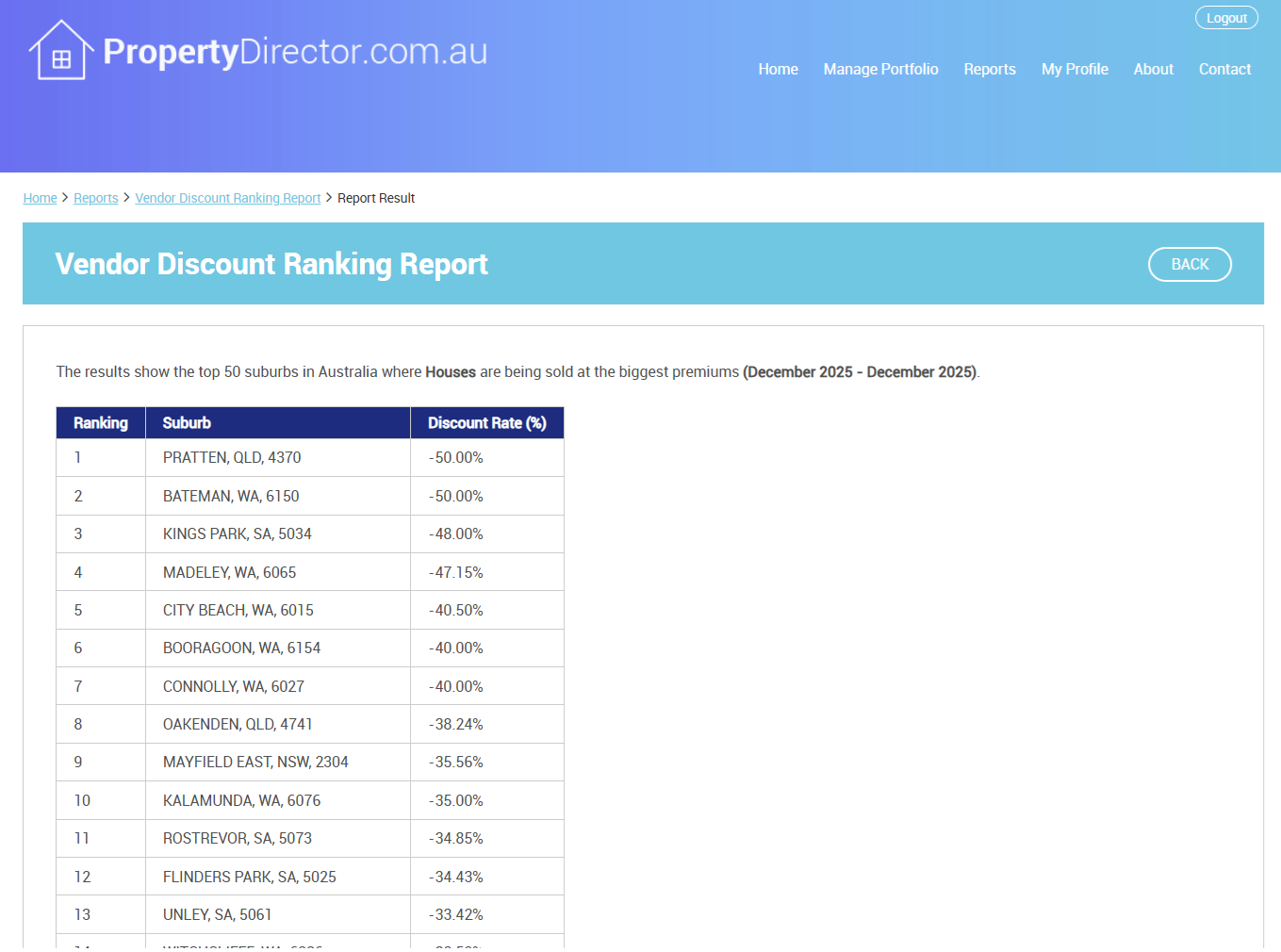Follow the Reports breadcrumb link
This screenshot has height=952, width=1281.
coord(96,198)
